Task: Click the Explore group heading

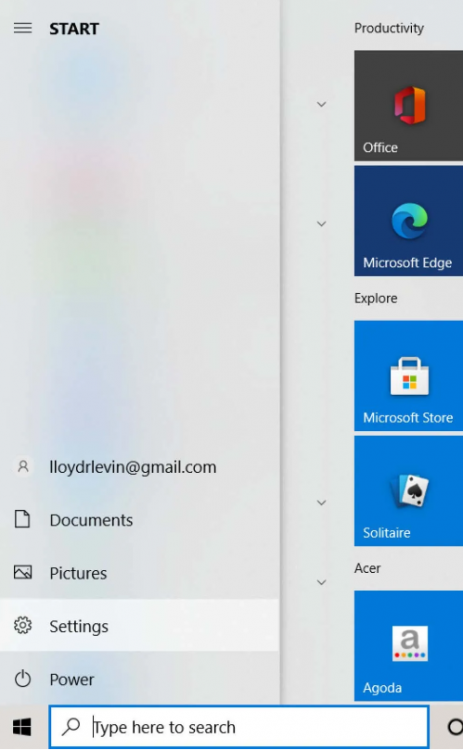Action: [x=375, y=298]
